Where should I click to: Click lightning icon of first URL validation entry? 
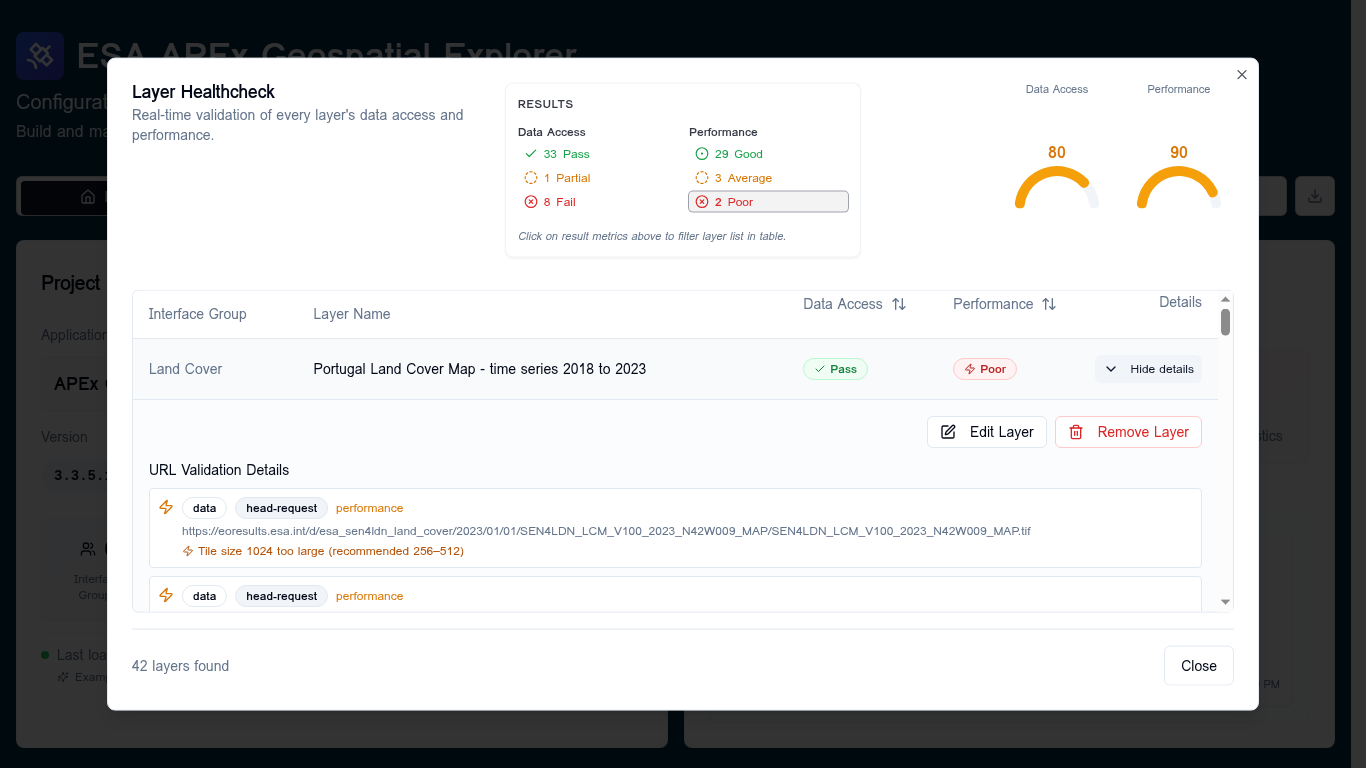pos(166,508)
